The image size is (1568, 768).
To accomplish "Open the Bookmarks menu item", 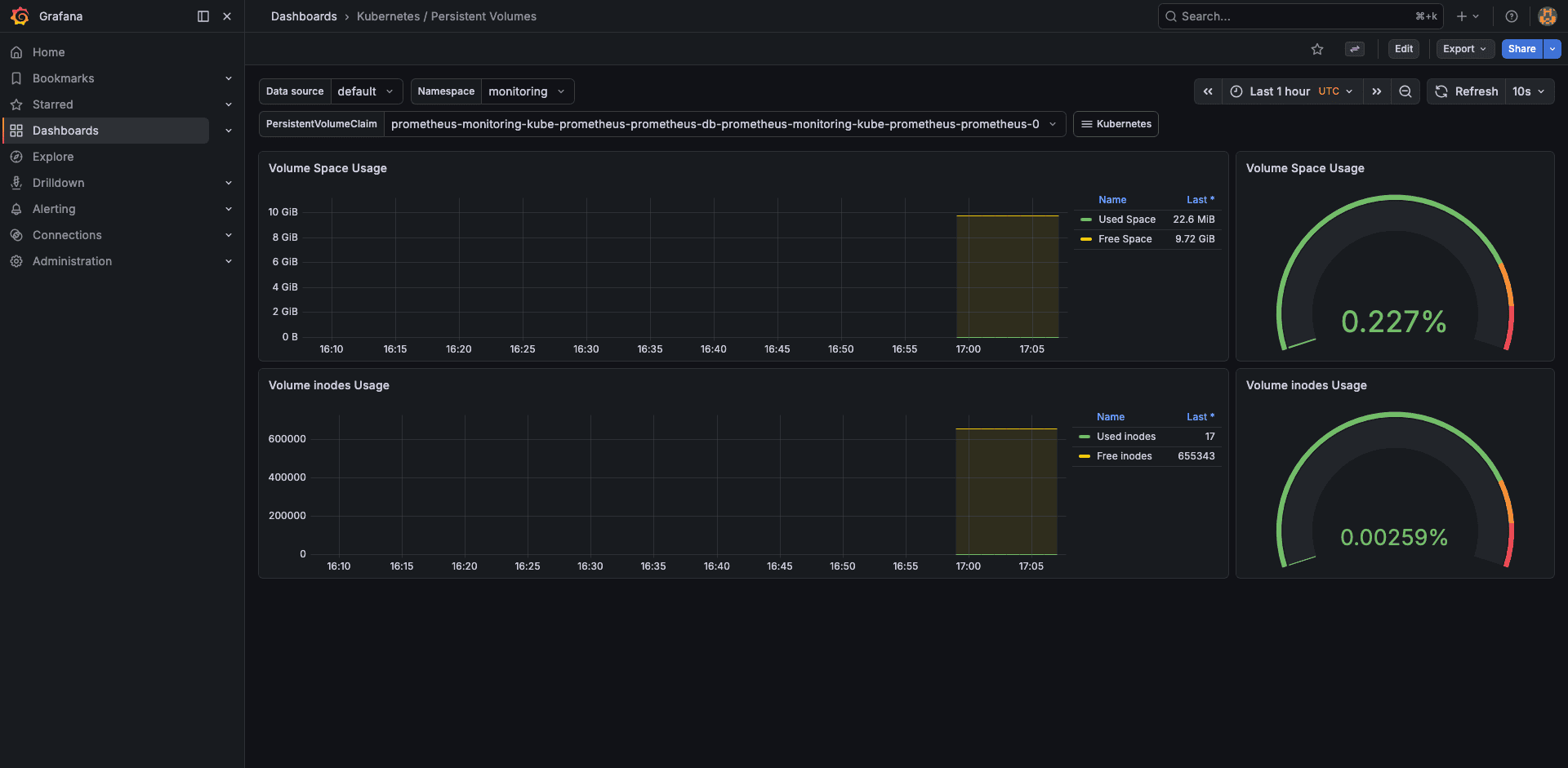I will pos(63,78).
